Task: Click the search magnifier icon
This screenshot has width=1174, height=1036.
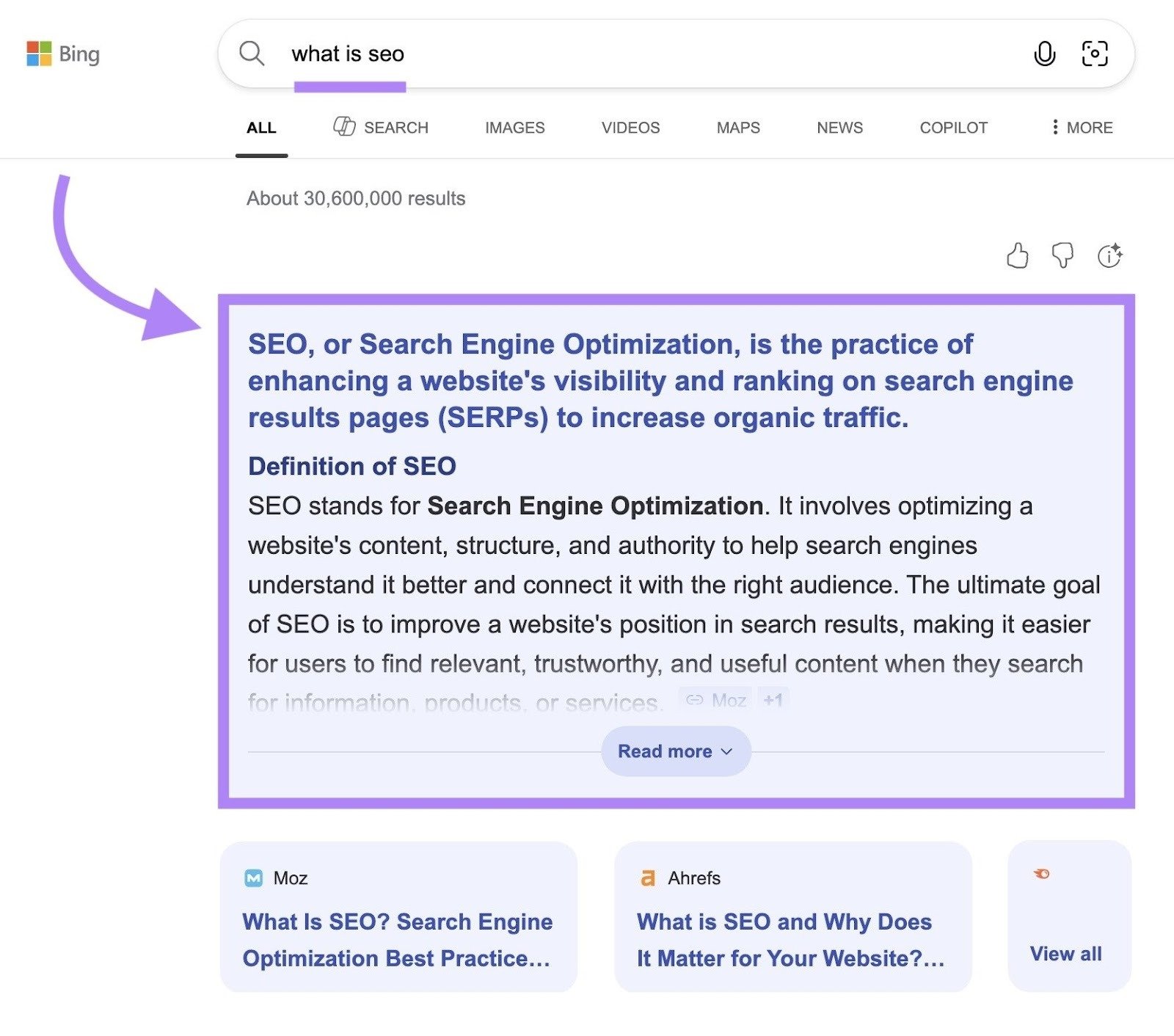Action: [x=252, y=54]
